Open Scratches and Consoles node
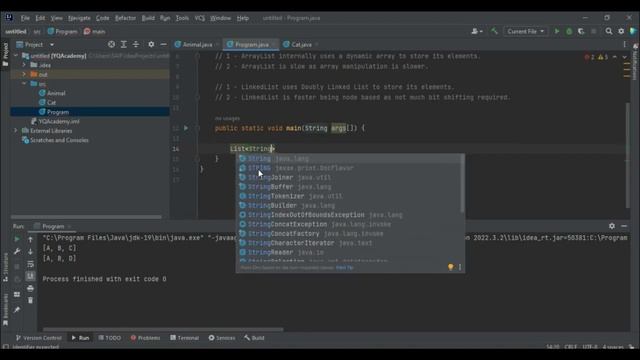 coord(59,140)
